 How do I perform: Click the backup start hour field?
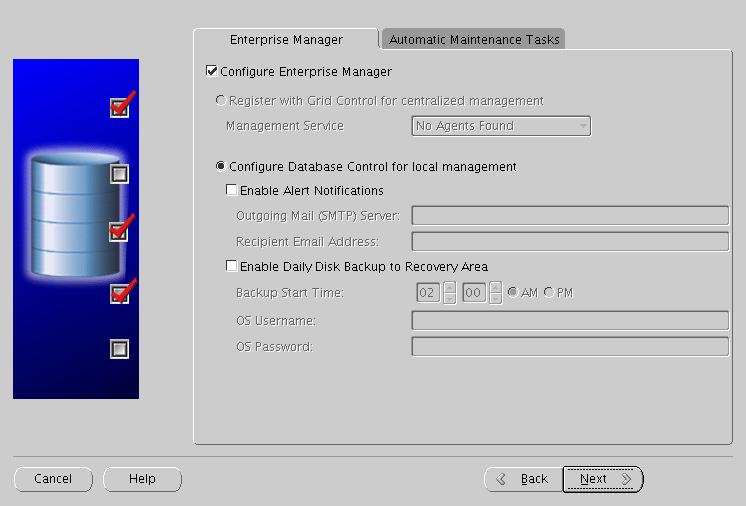[x=428, y=292]
